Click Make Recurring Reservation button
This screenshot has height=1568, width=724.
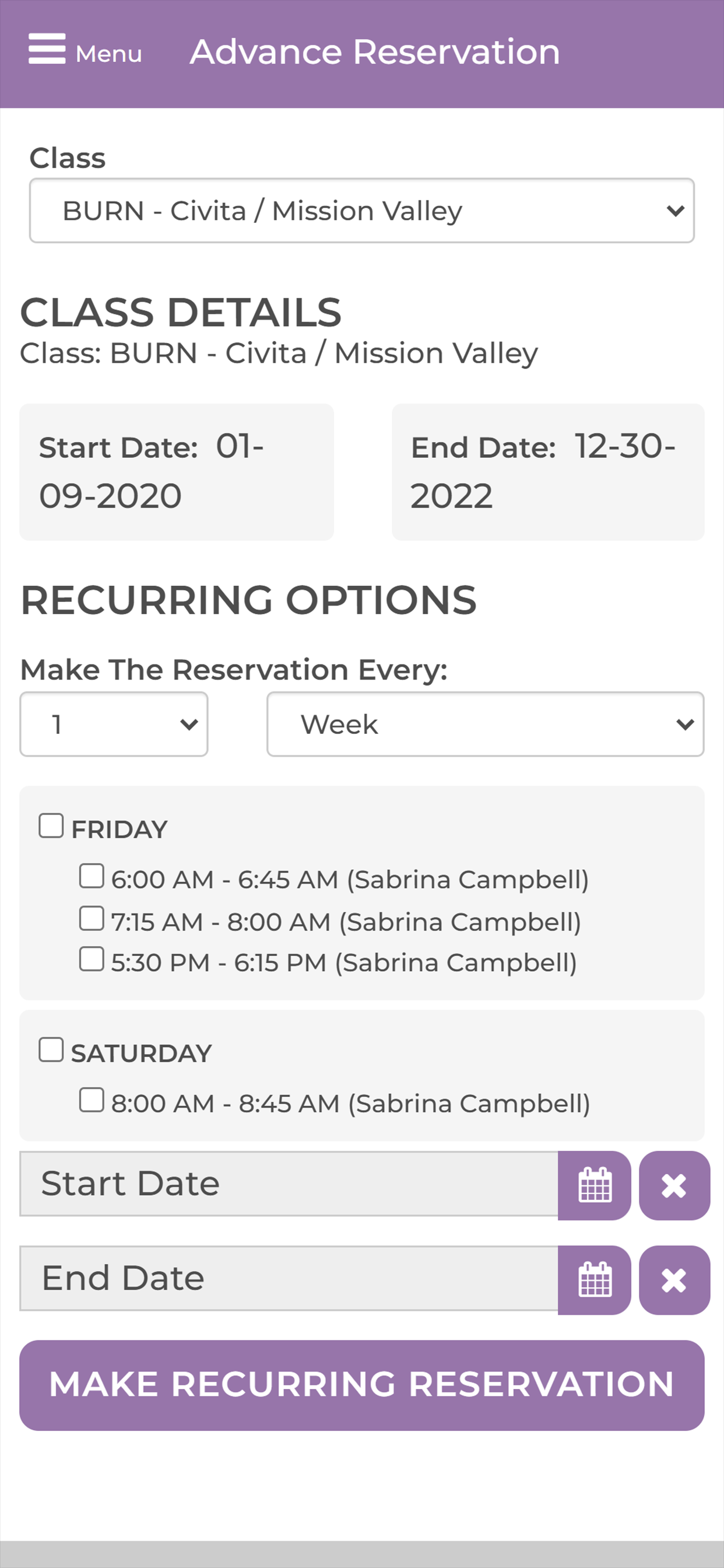pyautogui.click(x=362, y=1385)
